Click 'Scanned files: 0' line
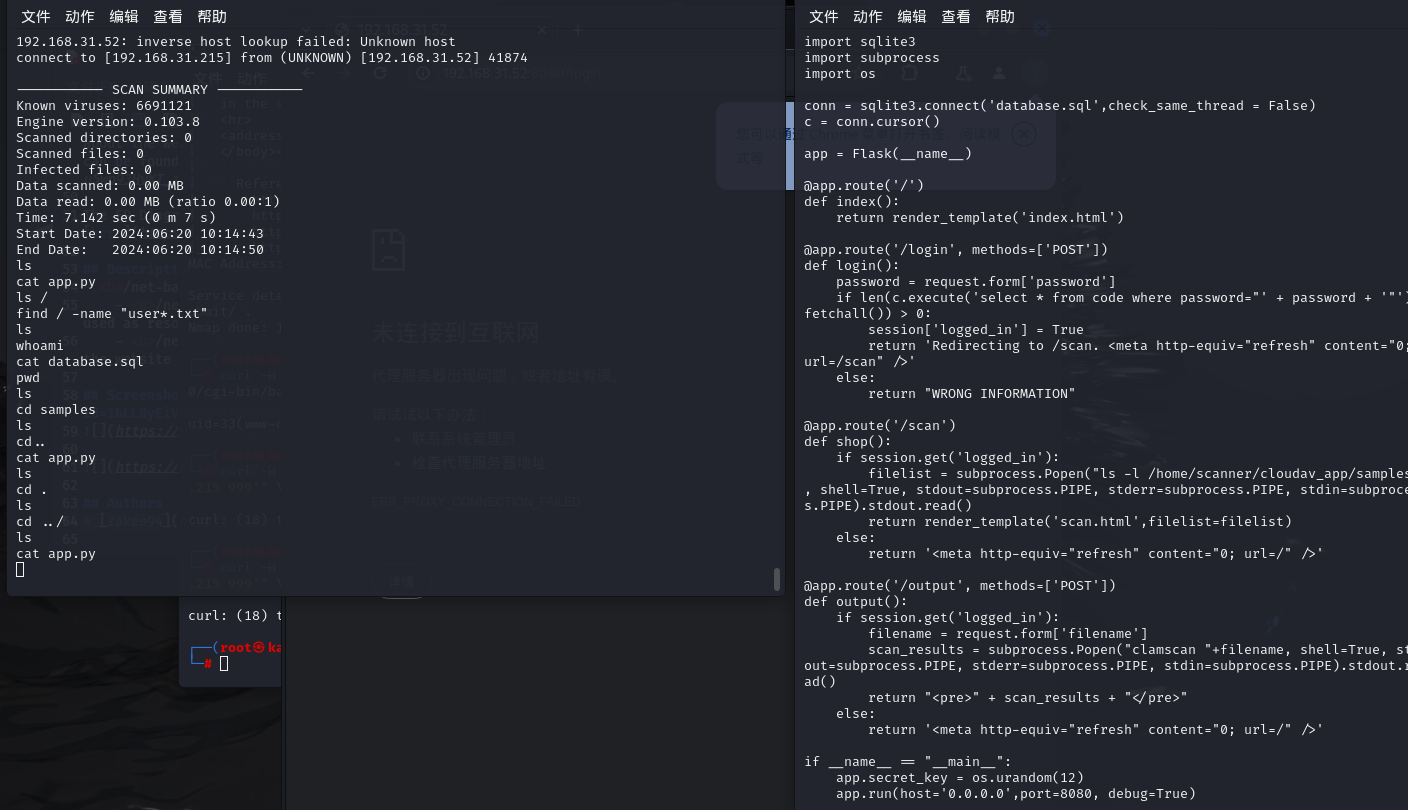The width and height of the screenshot is (1408, 810). coord(80,154)
